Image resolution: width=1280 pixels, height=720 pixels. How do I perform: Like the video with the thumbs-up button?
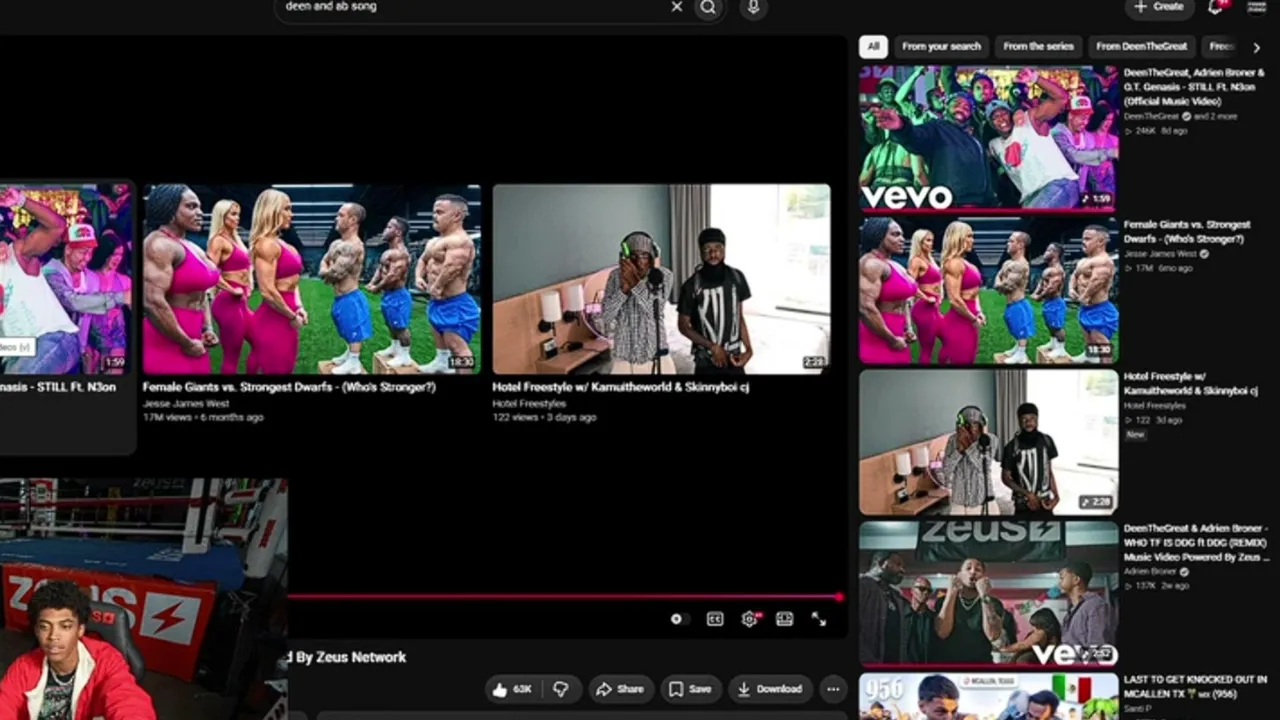pyautogui.click(x=512, y=689)
